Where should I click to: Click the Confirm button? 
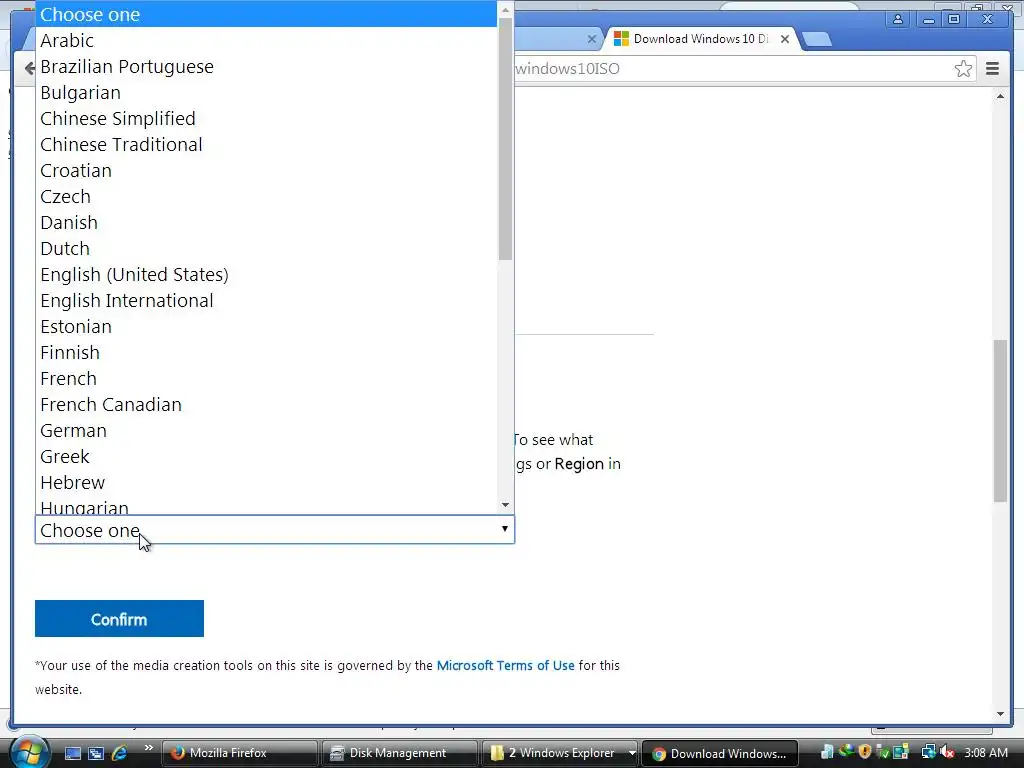pos(120,618)
